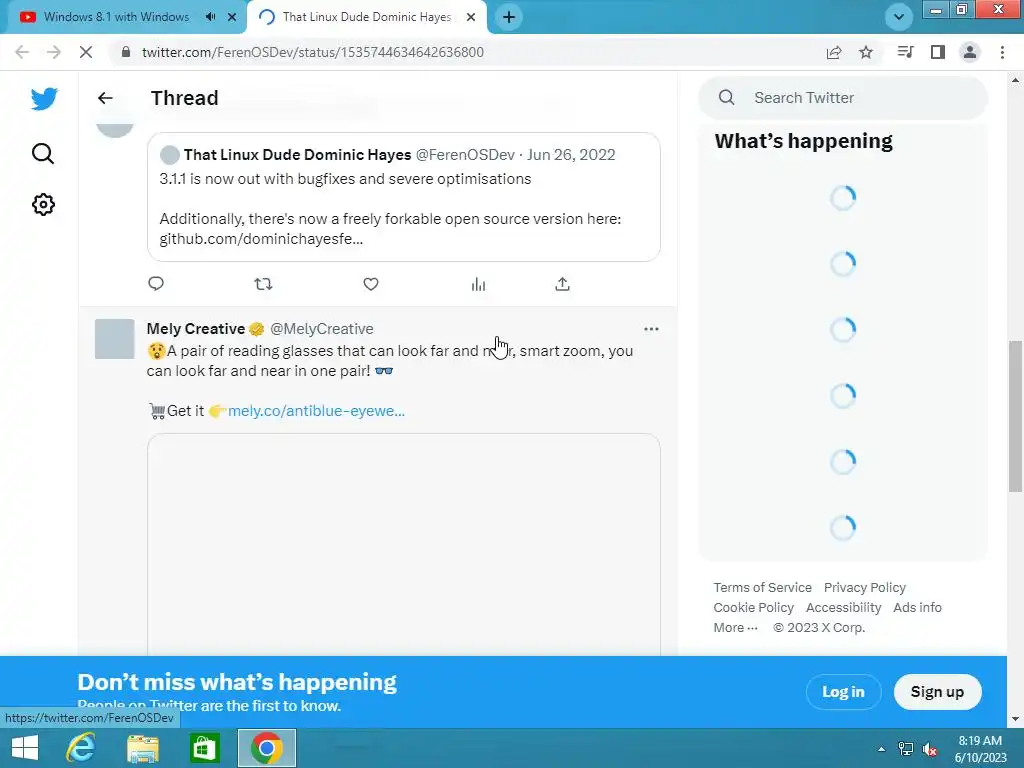Image resolution: width=1024 pixels, height=768 pixels.
Task: Open a new tab with plus button
Action: (509, 17)
